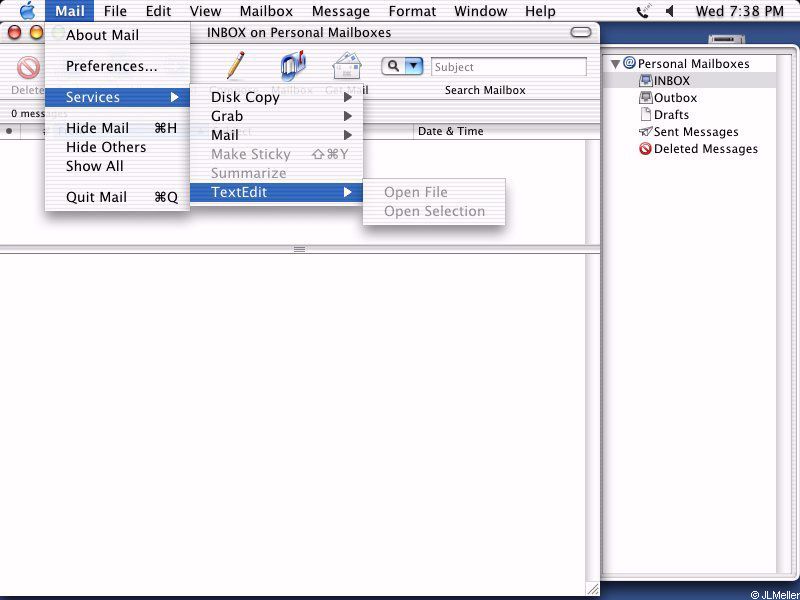Open the Window menu
The image size is (800, 600).
click(x=481, y=11)
